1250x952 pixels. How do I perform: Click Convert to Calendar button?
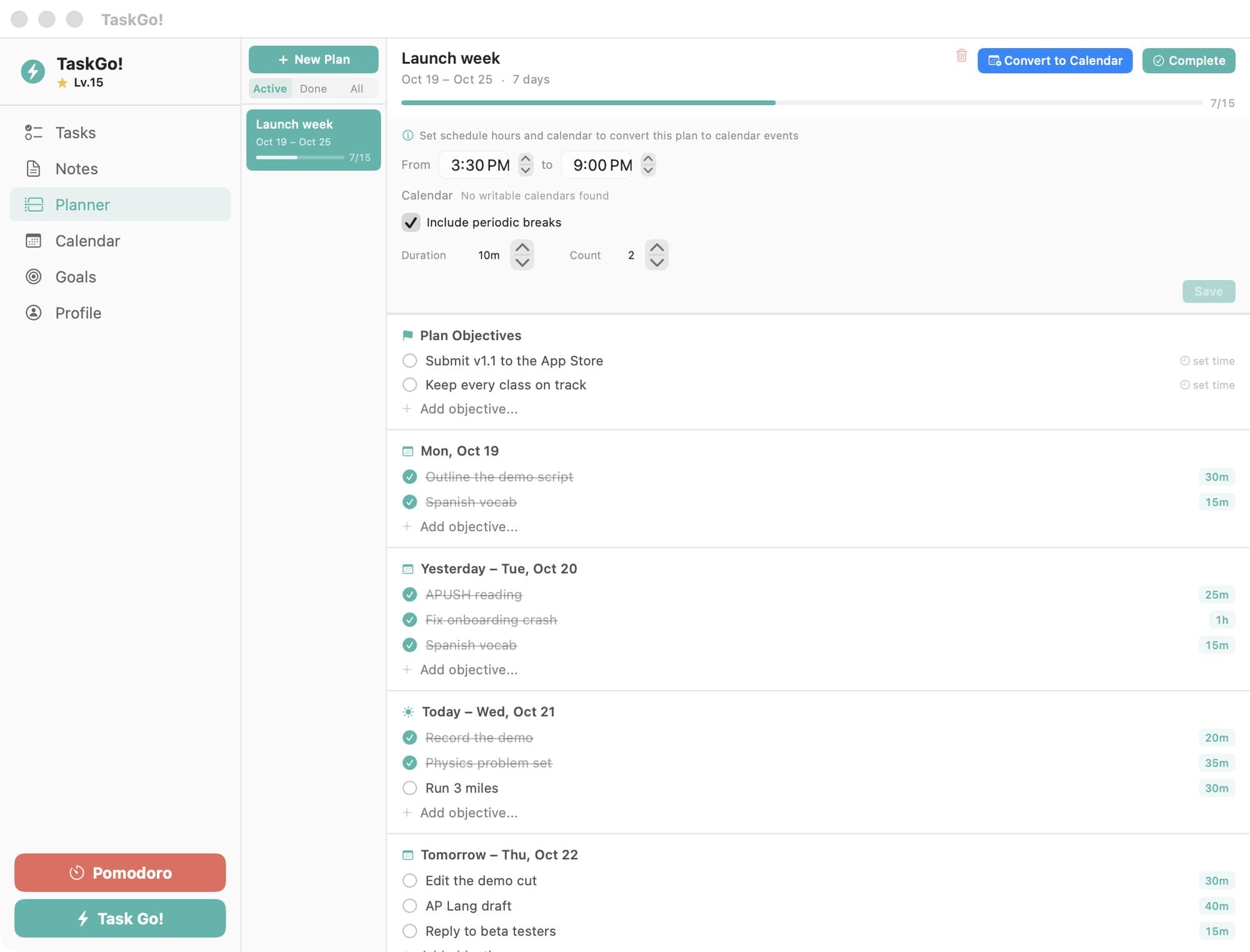click(x=1055, y=61)
